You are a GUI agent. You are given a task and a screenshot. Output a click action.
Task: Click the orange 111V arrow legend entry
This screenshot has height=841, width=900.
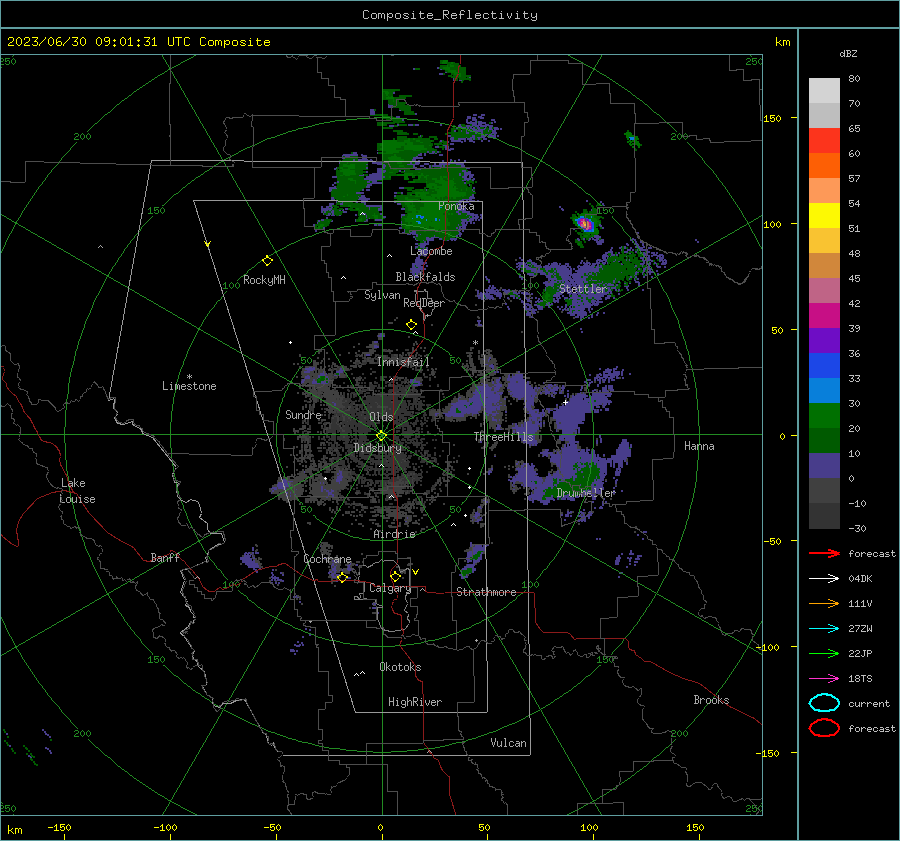tap(824, 603)
